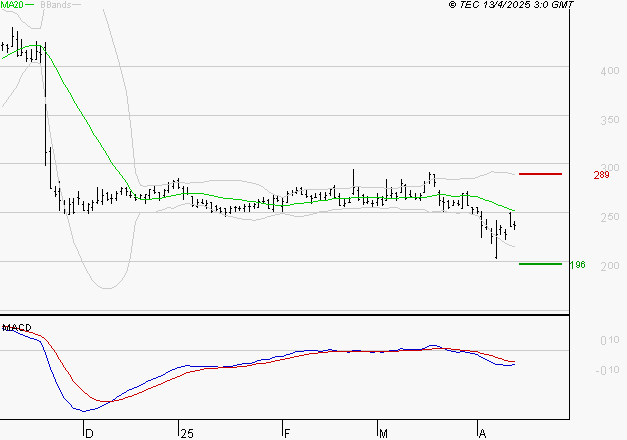The width and height of the screenshot is (627, 440).
Task: Click the MACD -010 axis label
Action: [x=607, y=371]
